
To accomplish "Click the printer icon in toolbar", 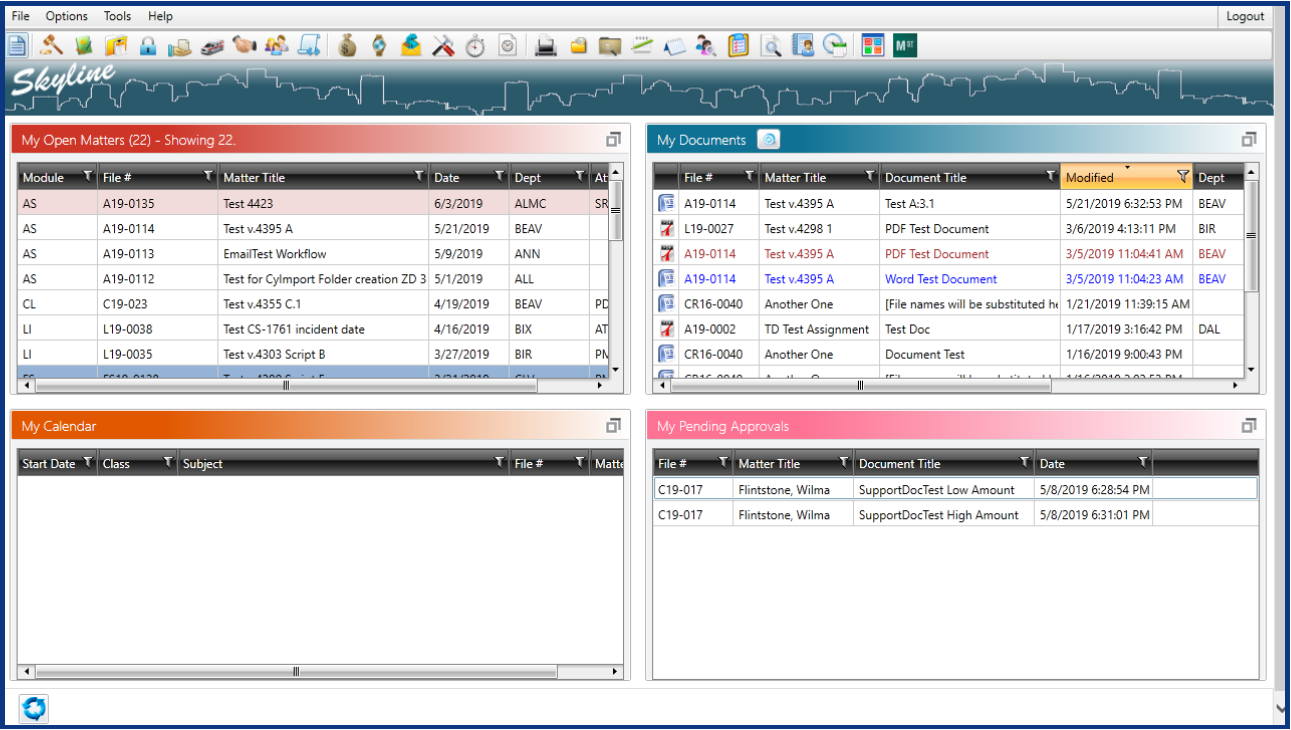I will pyautogui.click(x=546, y=45).
